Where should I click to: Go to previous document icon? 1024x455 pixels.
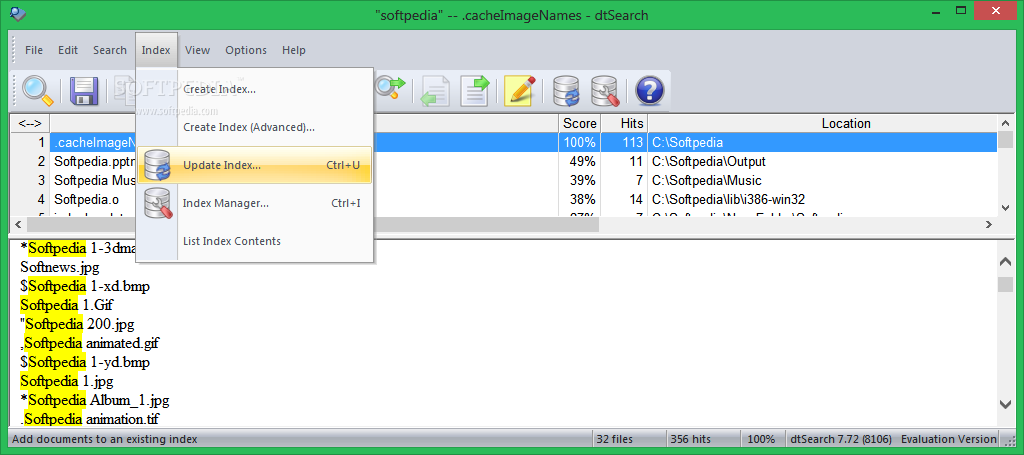[435, 91]
